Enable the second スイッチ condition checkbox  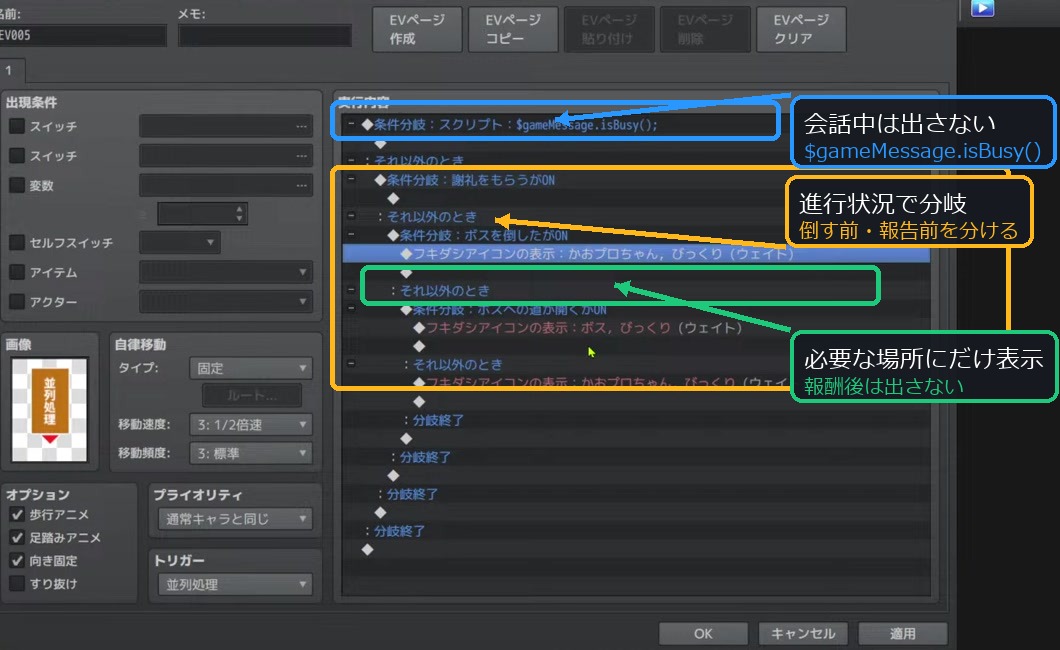click(17, 155)
